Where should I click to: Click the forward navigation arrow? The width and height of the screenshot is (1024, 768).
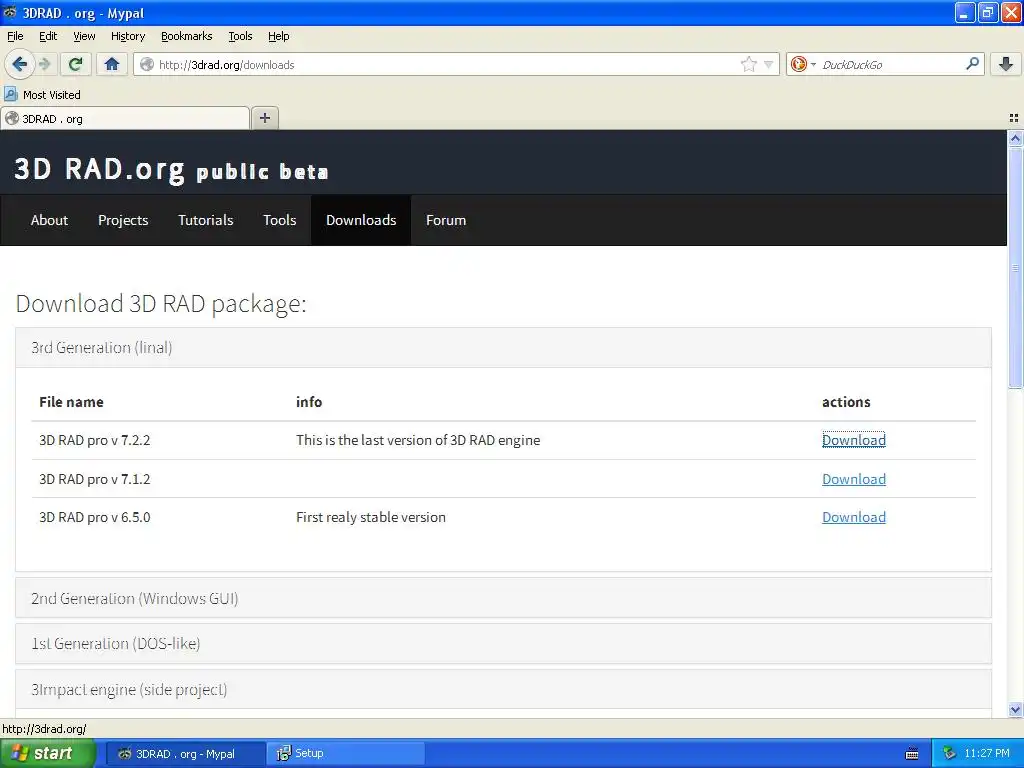[x=45, y=64]
